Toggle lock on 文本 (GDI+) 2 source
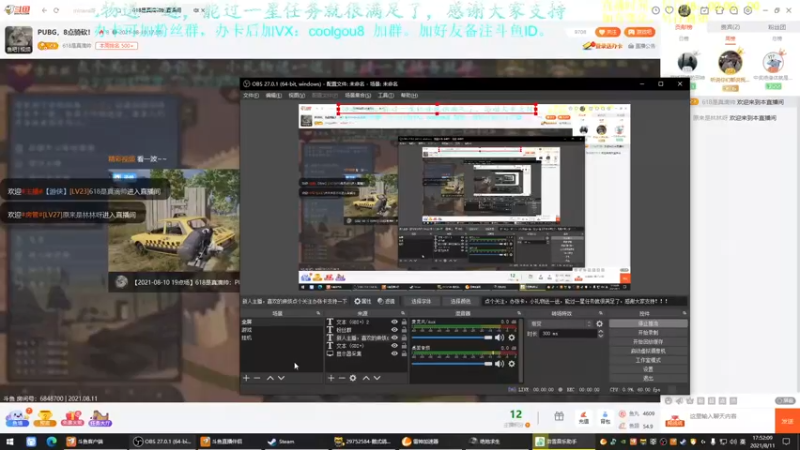The height and width of the screenshot is (450, 800). [404, 322]
